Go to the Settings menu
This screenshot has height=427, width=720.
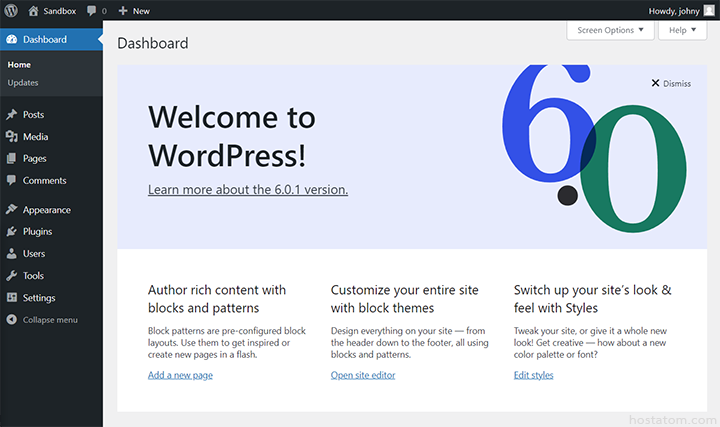(x=39, y=298)
